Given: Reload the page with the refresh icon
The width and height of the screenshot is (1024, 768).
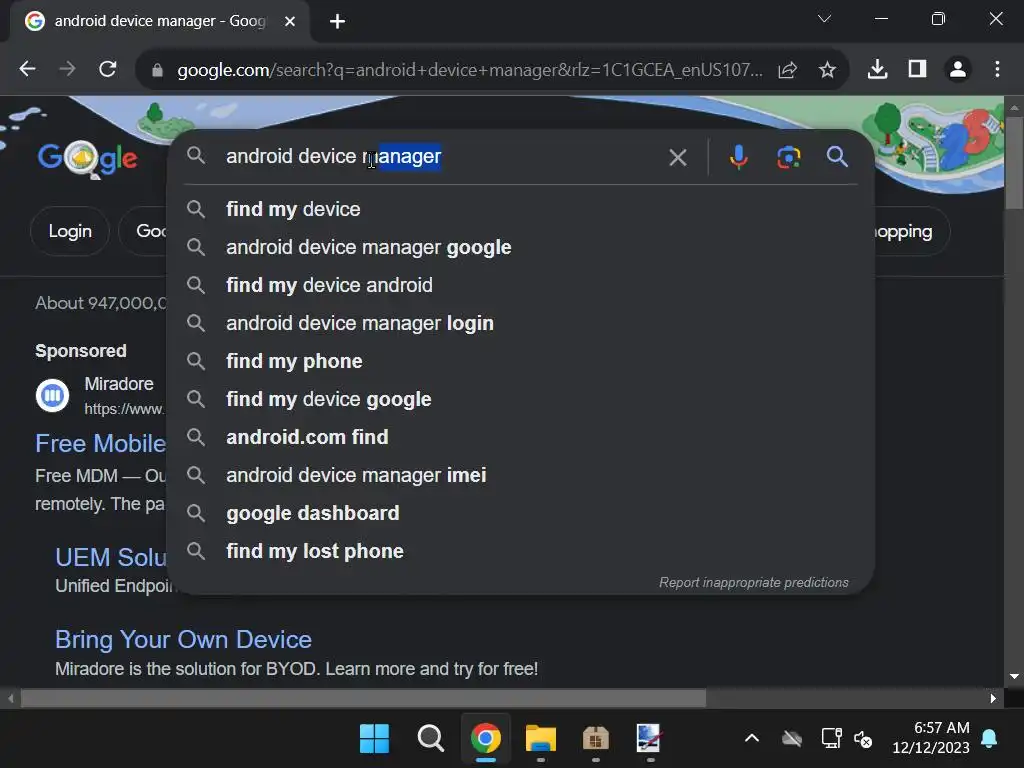Looking at the screenshot, I should click(x=108, y=69).
